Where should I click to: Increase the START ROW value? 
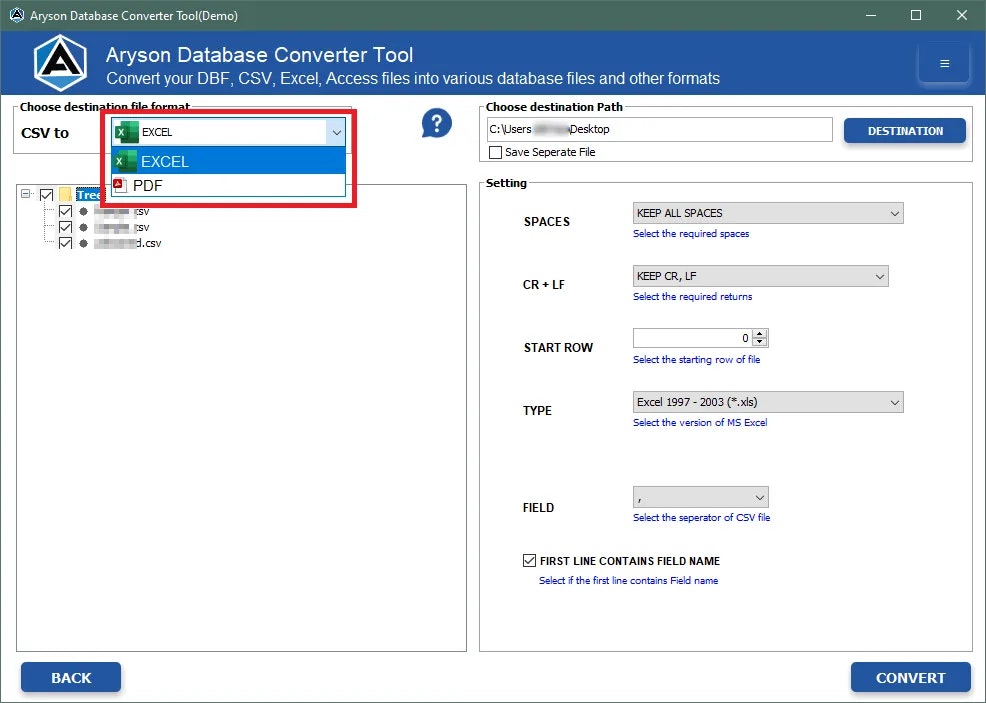760,334
